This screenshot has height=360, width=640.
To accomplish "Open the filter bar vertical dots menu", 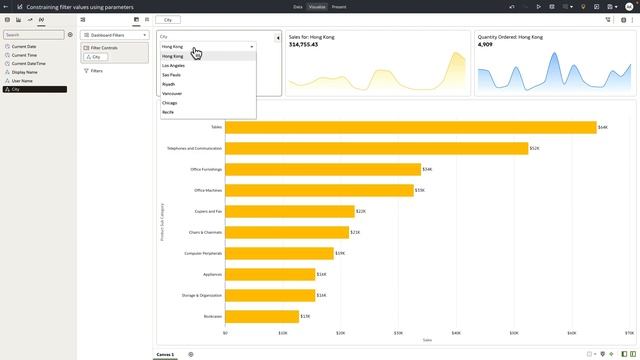I will click(633, 20).
